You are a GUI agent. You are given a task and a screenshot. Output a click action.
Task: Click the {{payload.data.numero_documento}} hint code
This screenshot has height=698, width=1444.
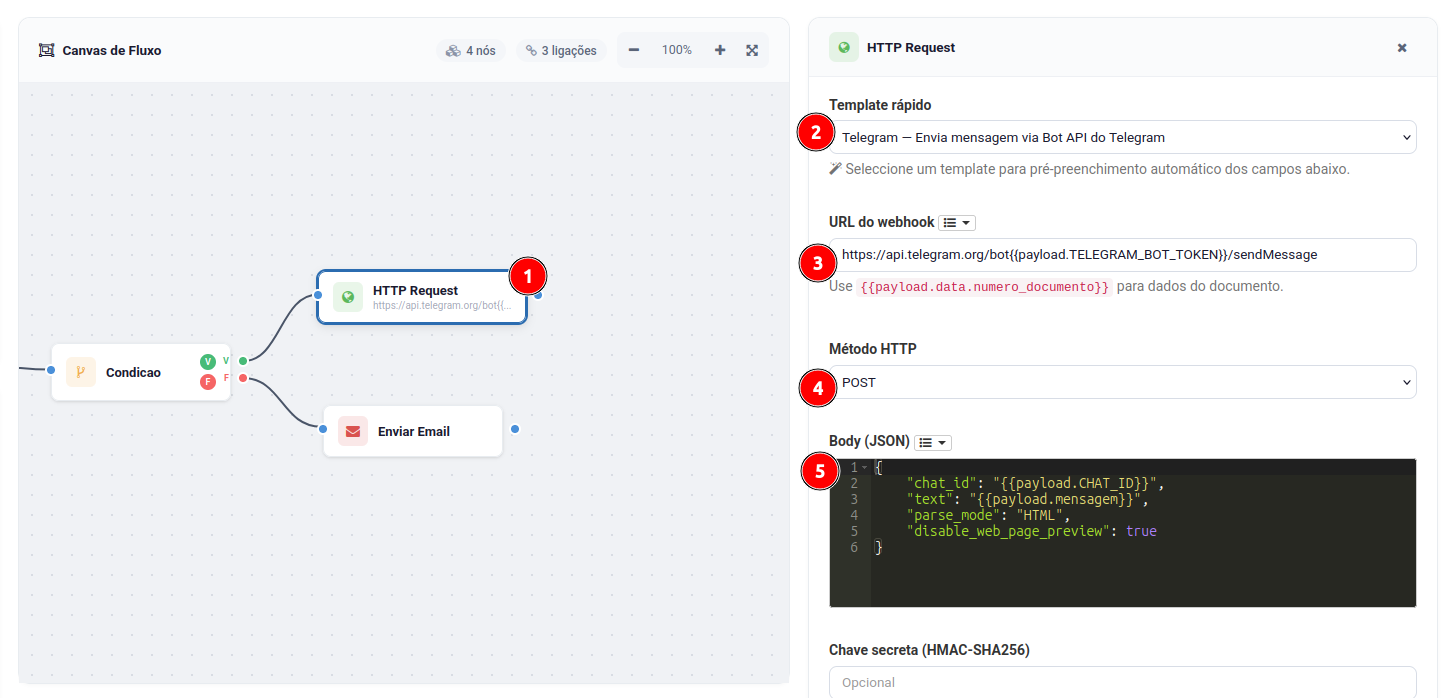(x=984, y=286)
